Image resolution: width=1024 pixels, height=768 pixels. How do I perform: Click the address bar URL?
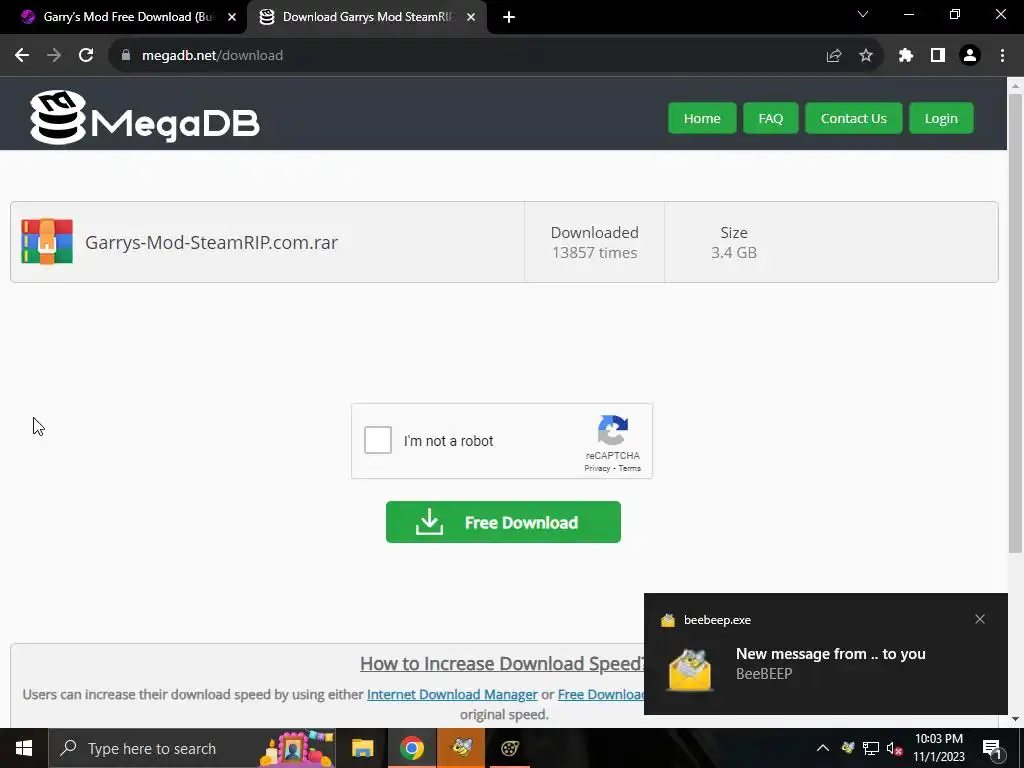[x=212, y=56]
